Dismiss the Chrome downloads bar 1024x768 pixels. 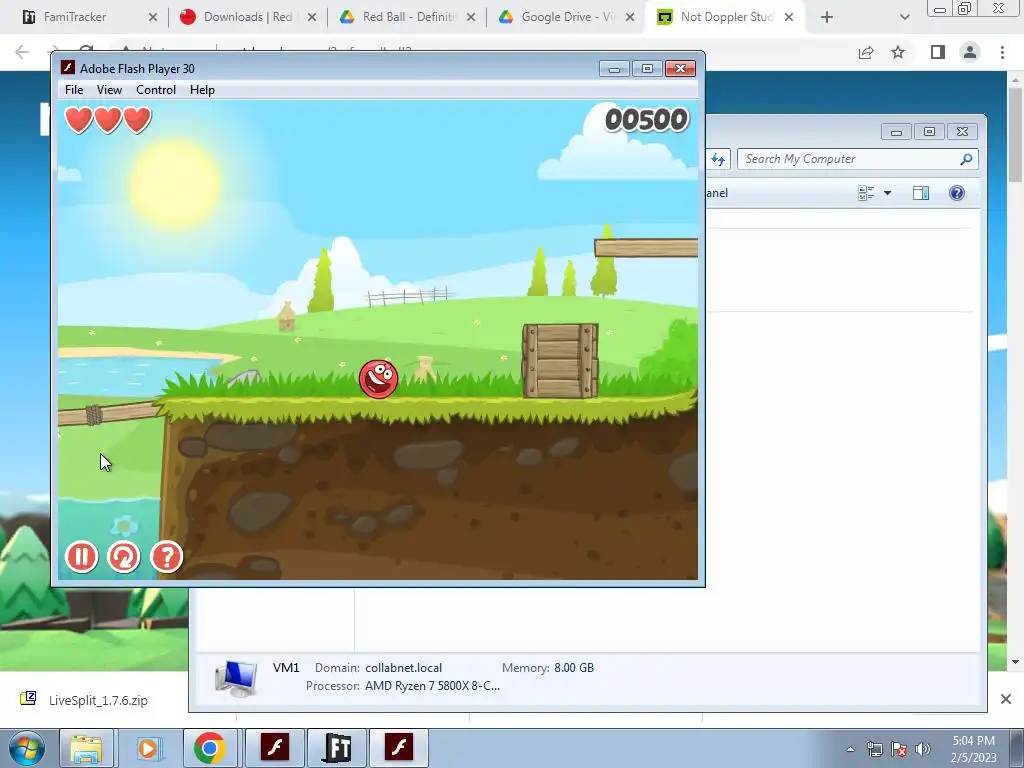click(1006, 699)
